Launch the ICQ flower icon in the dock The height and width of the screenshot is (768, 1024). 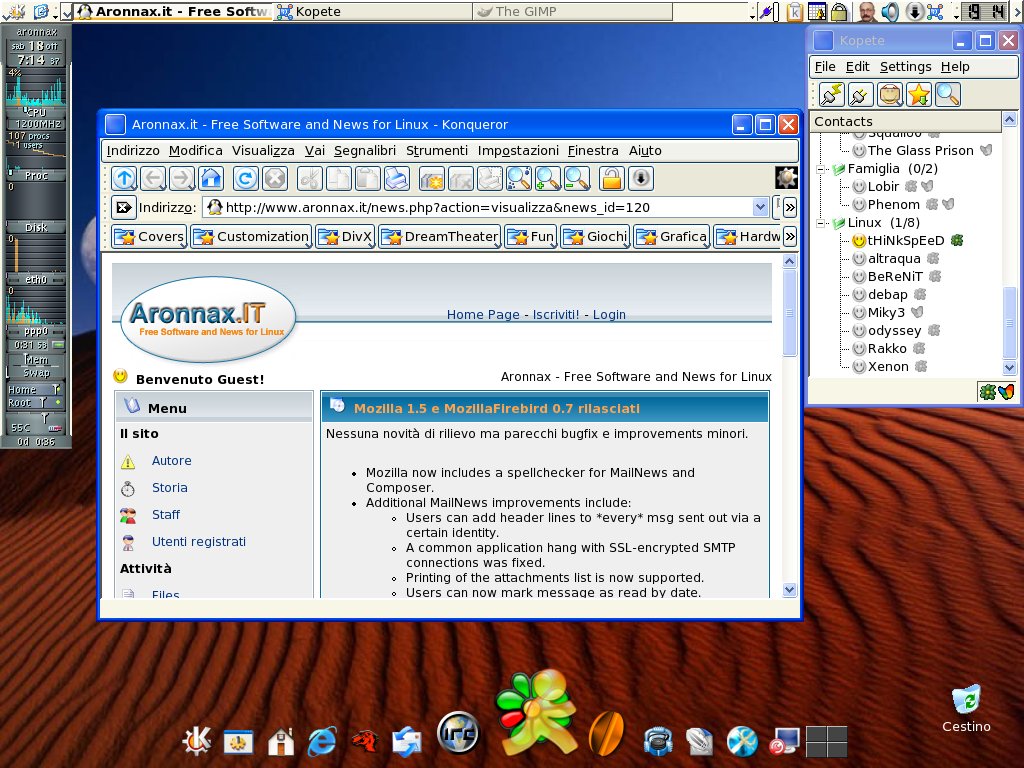(x=537, y=712)
